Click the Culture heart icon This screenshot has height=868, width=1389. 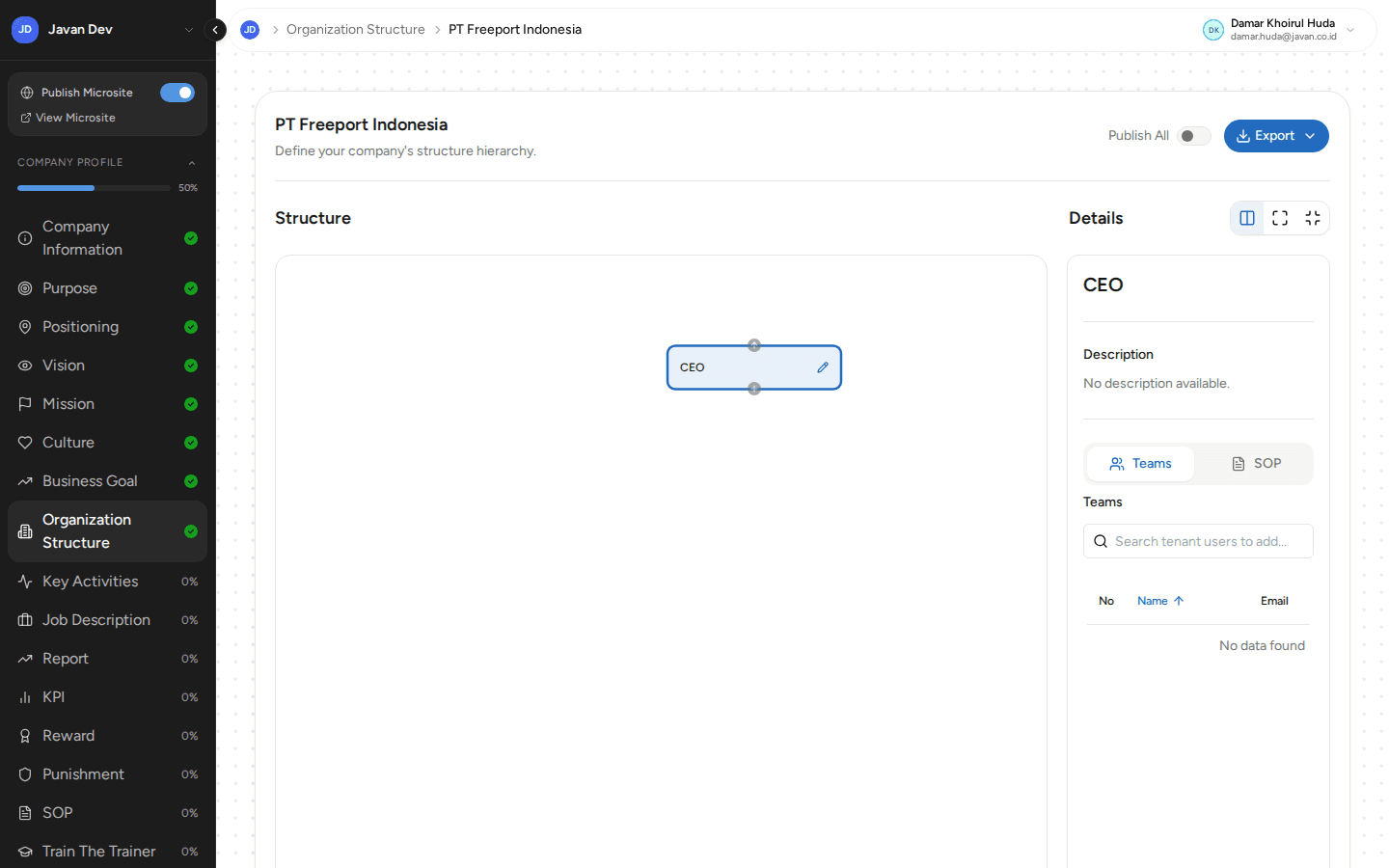(25, 443)
